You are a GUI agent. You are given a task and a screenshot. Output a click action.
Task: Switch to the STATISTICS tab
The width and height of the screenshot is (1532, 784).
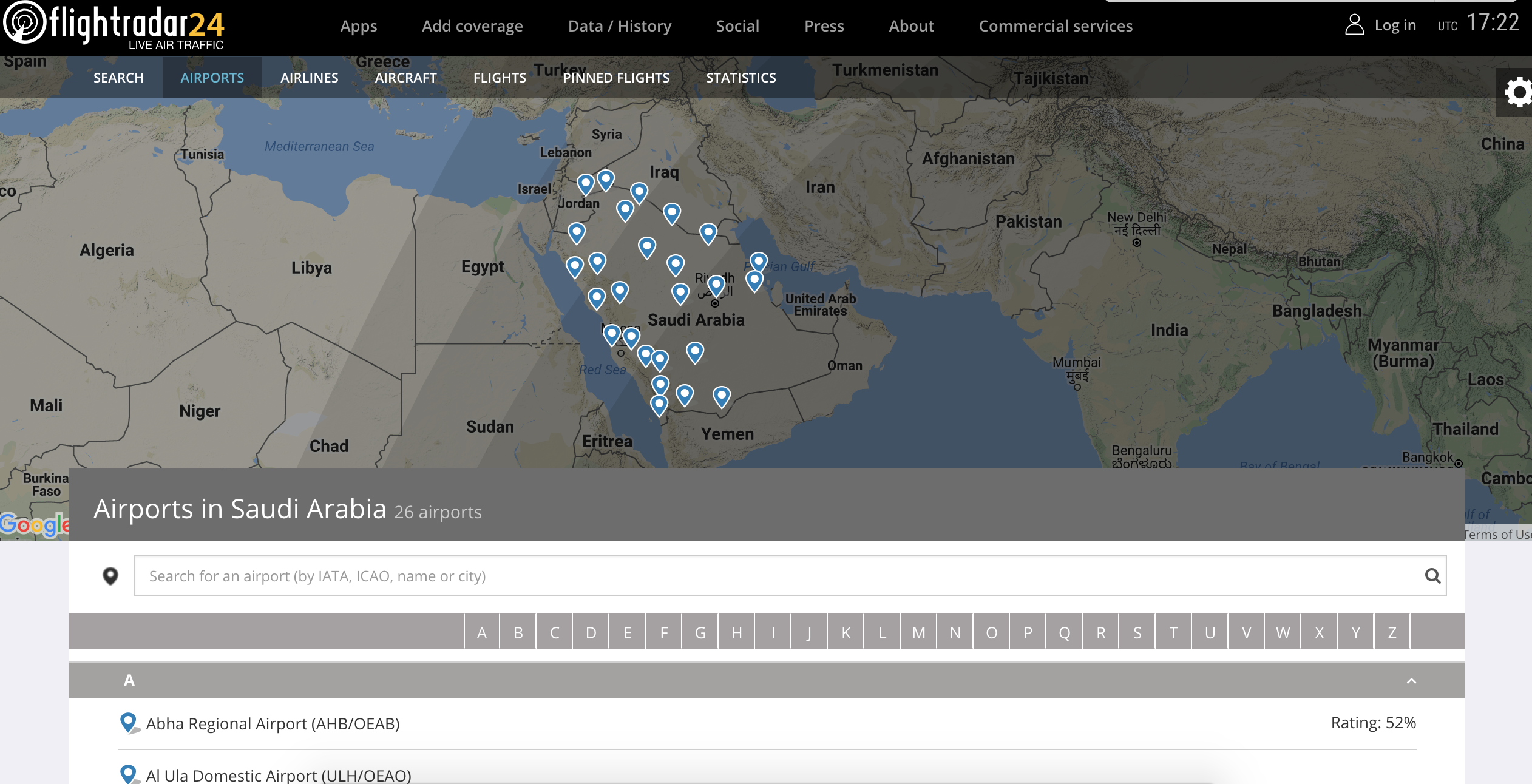click(741, 78)
